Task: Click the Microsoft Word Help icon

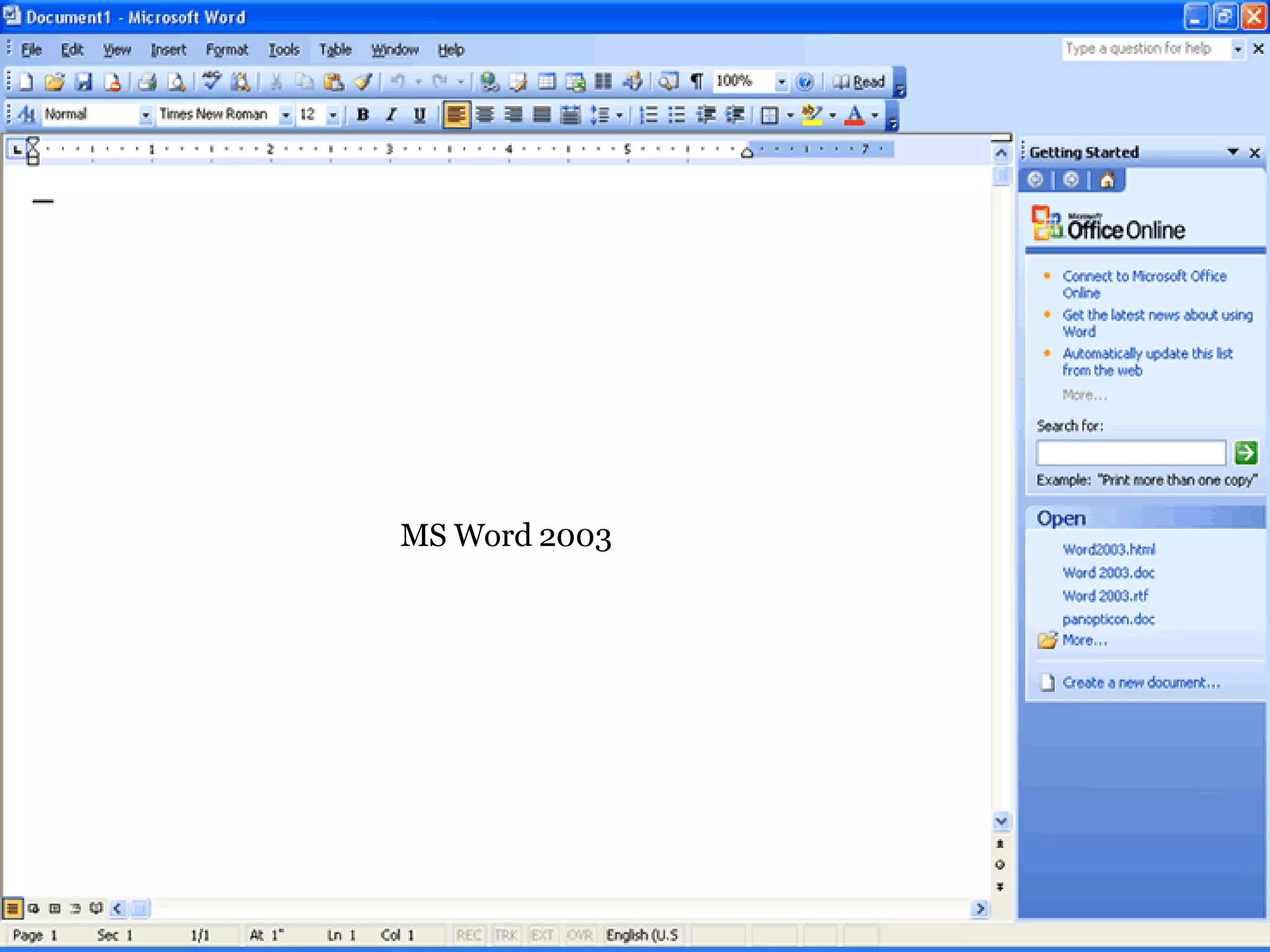Action: [x=805, y=82]
